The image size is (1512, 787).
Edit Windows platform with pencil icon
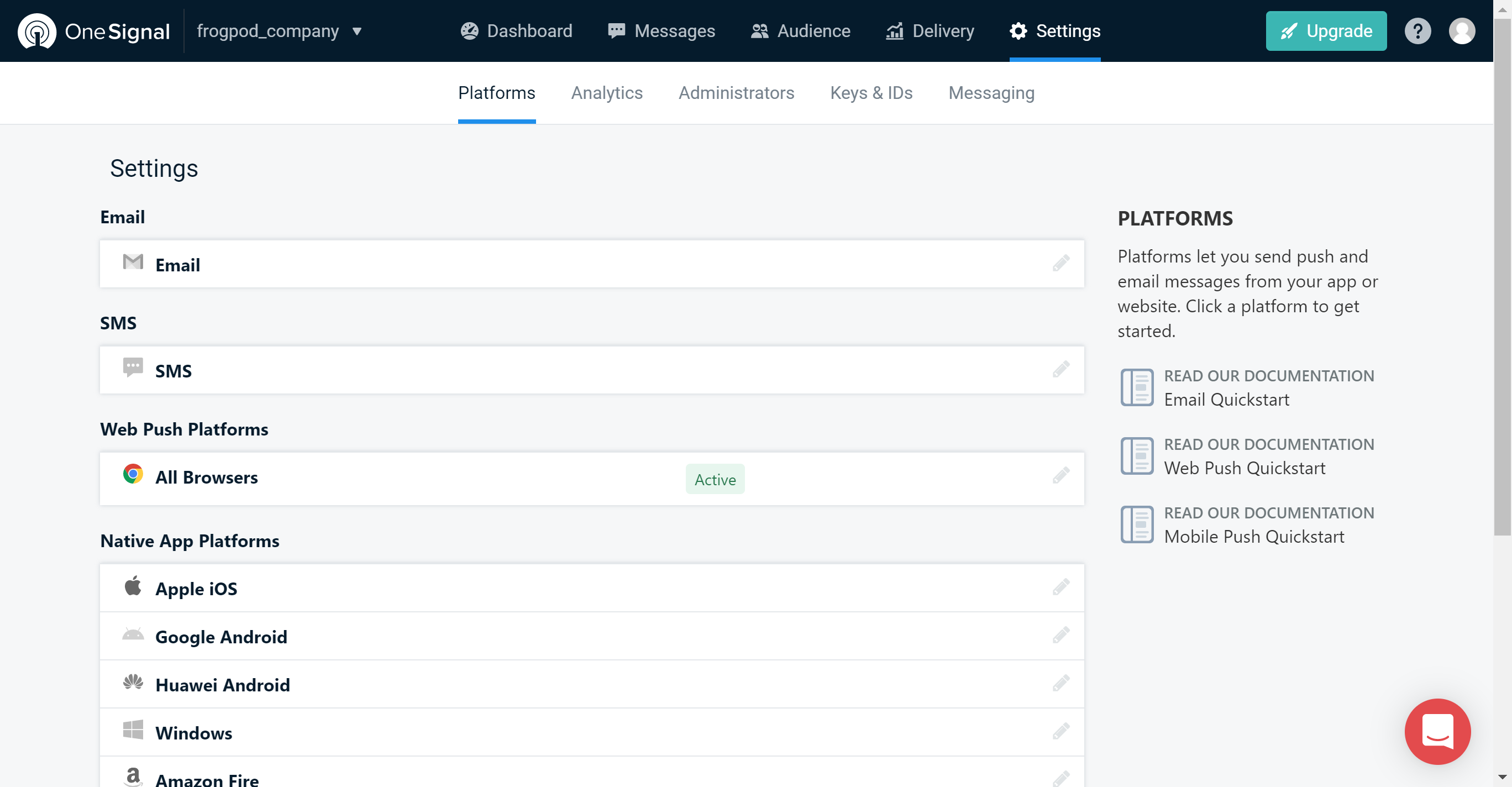pyautogui.click(x=1060, y=732)
